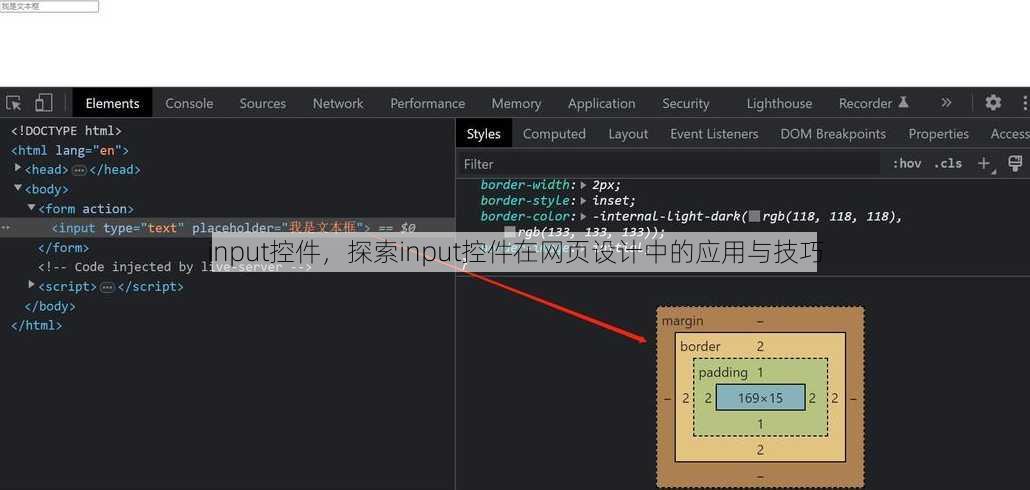Click the rgb(118, 118, 118) color swatch
This screenshot has height=490, width=1030.
[x=754, y=216]
